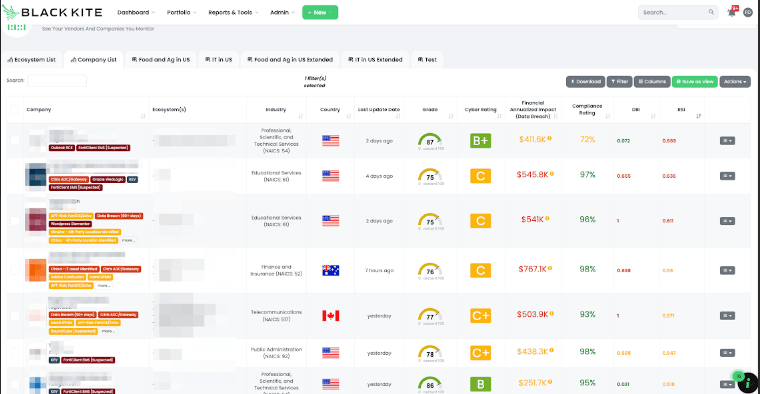Click the info icon beside $545.8K

click(552, 174)
